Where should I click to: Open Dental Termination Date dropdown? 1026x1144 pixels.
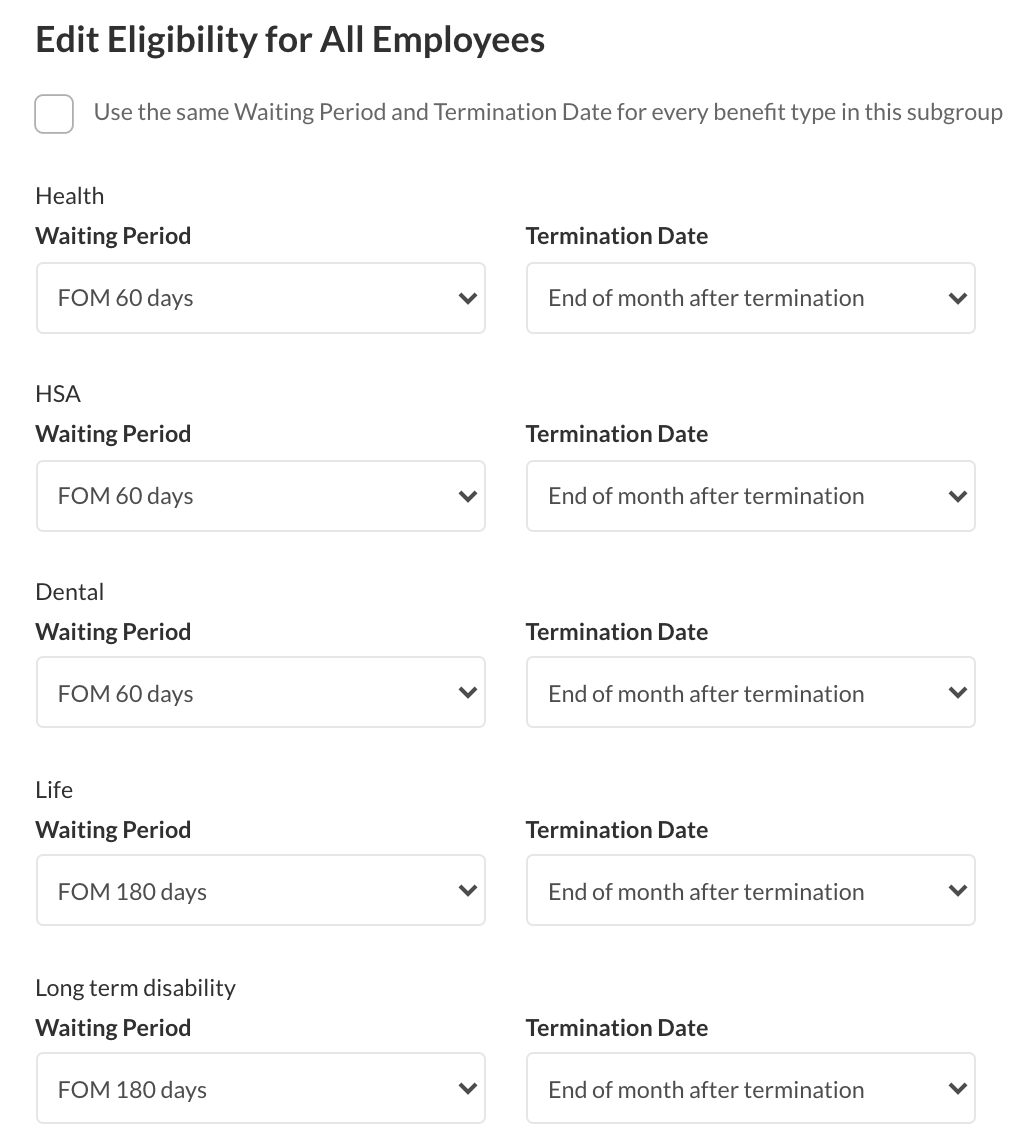coord(751,692)
